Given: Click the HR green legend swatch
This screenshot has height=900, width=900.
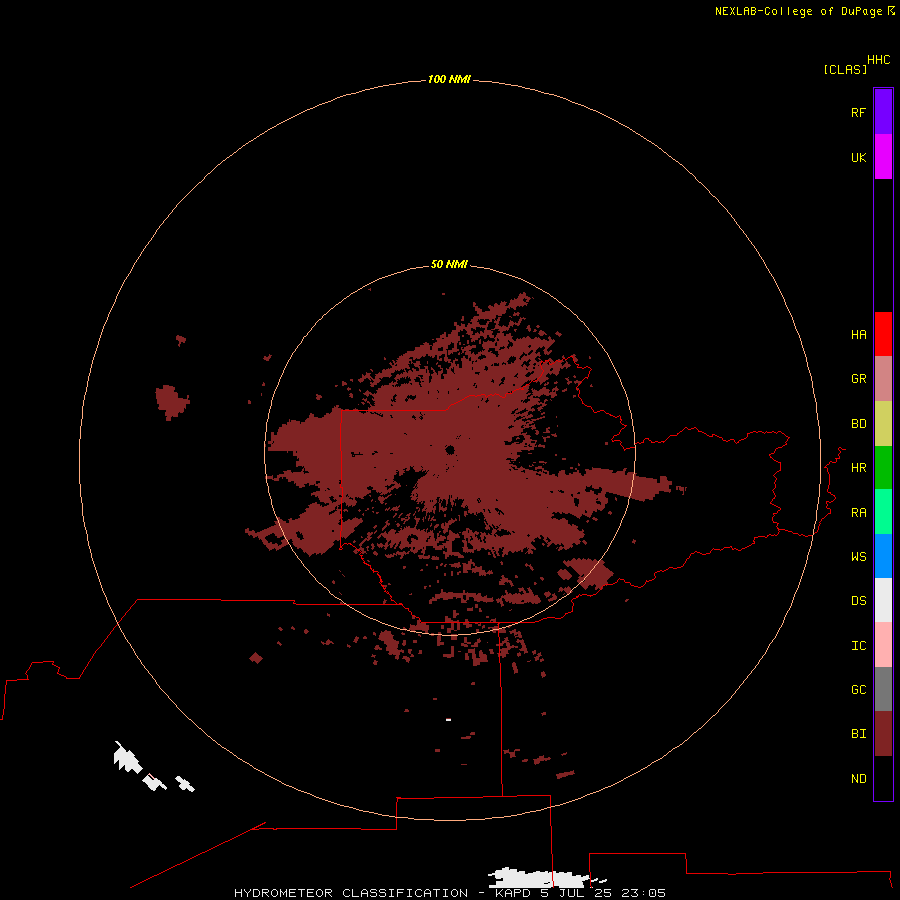Looking at the screenshot, I should pos(883,468).
